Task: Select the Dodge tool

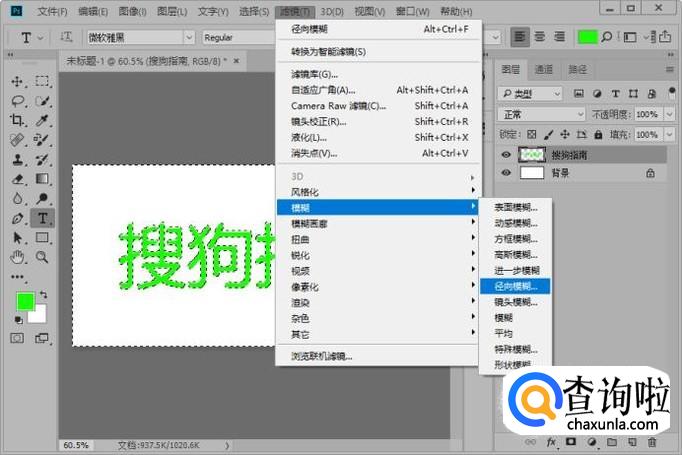Action: (x=42, y=198)
